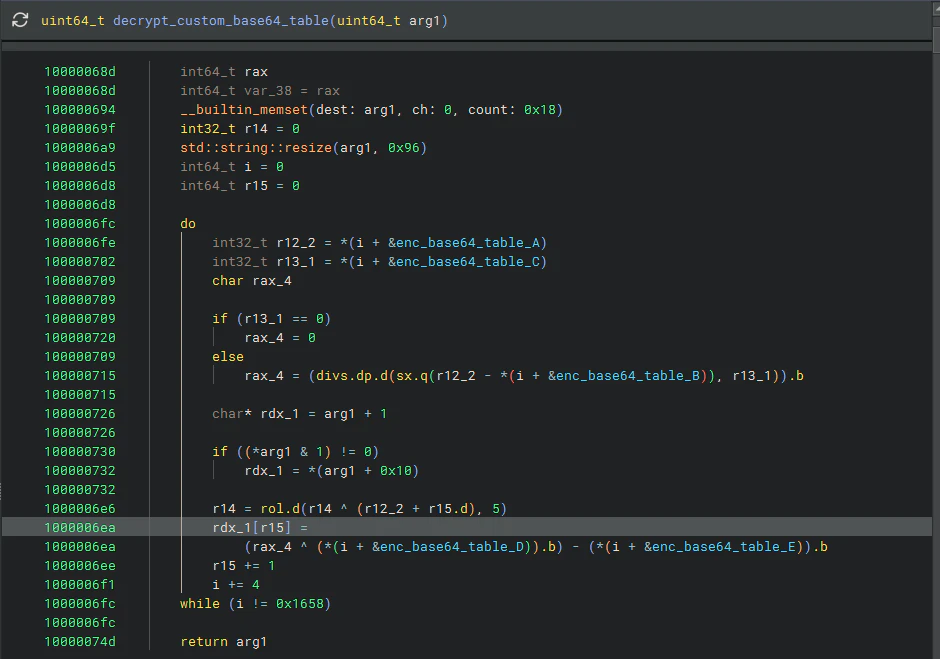Click address 100000730
Viewport: 940px width, 659px height.
pos(80,452)
